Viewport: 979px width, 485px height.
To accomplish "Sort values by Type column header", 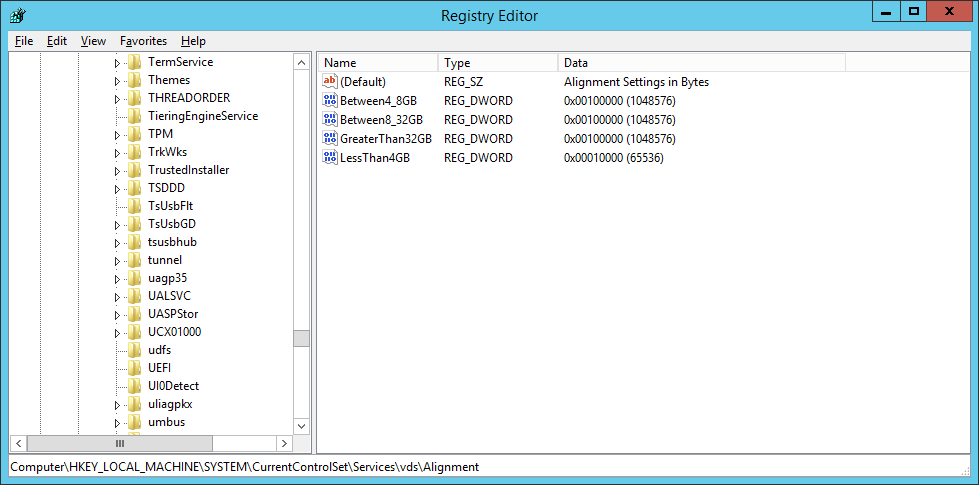I will [x=498, y=63].
